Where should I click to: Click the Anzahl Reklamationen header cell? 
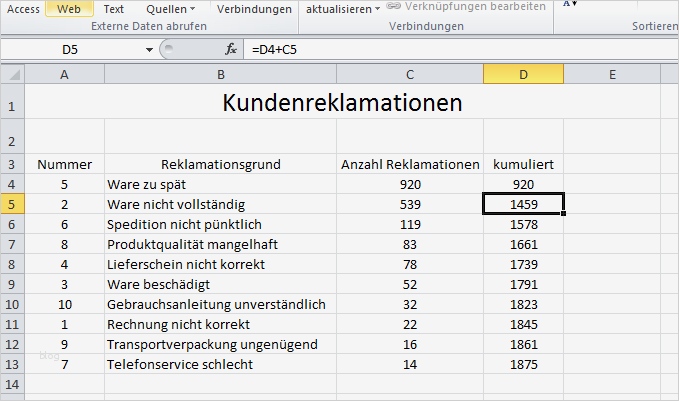point(410,164)
